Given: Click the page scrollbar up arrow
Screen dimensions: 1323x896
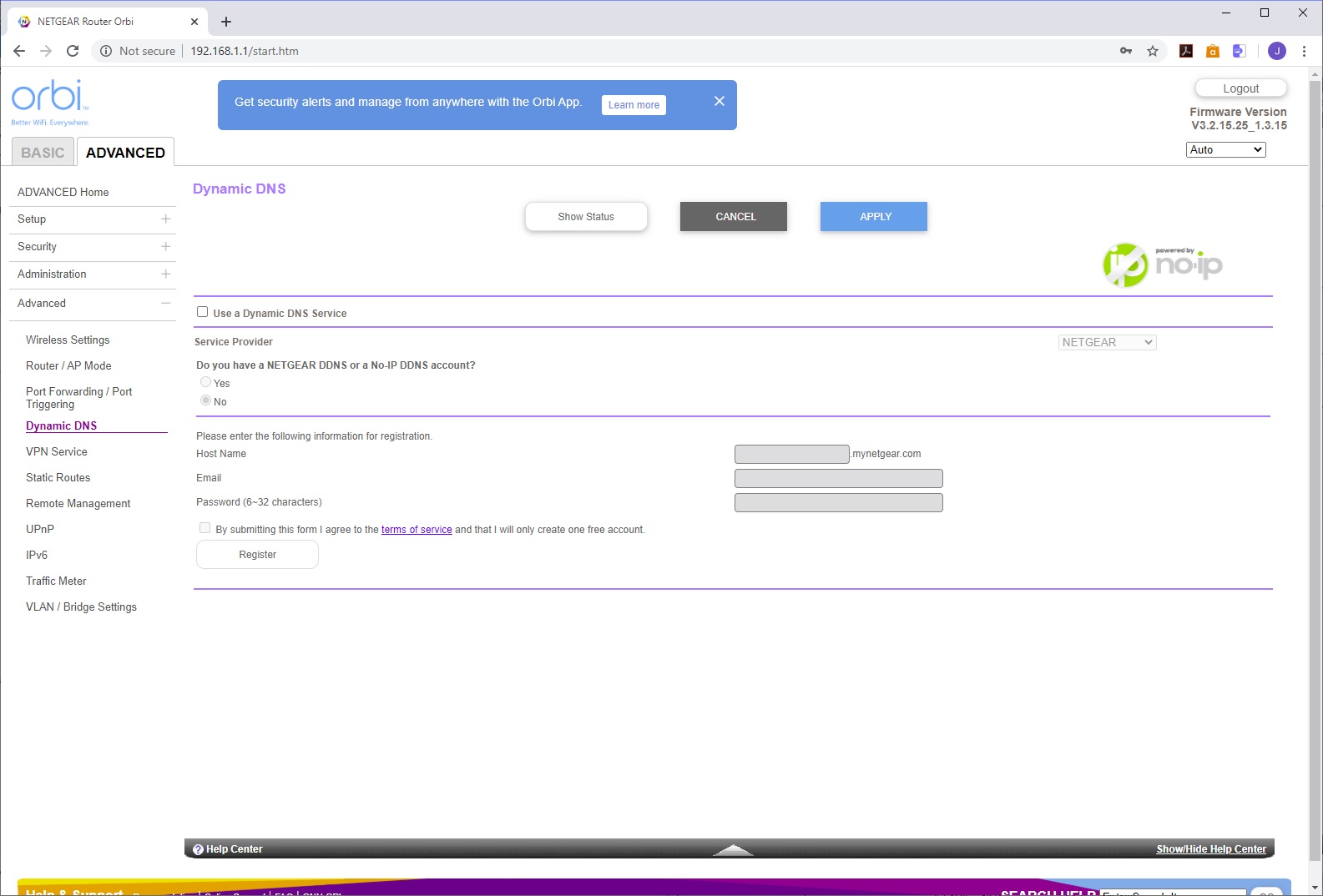Looking at the screenshot, I should (x=1315, y=75).
